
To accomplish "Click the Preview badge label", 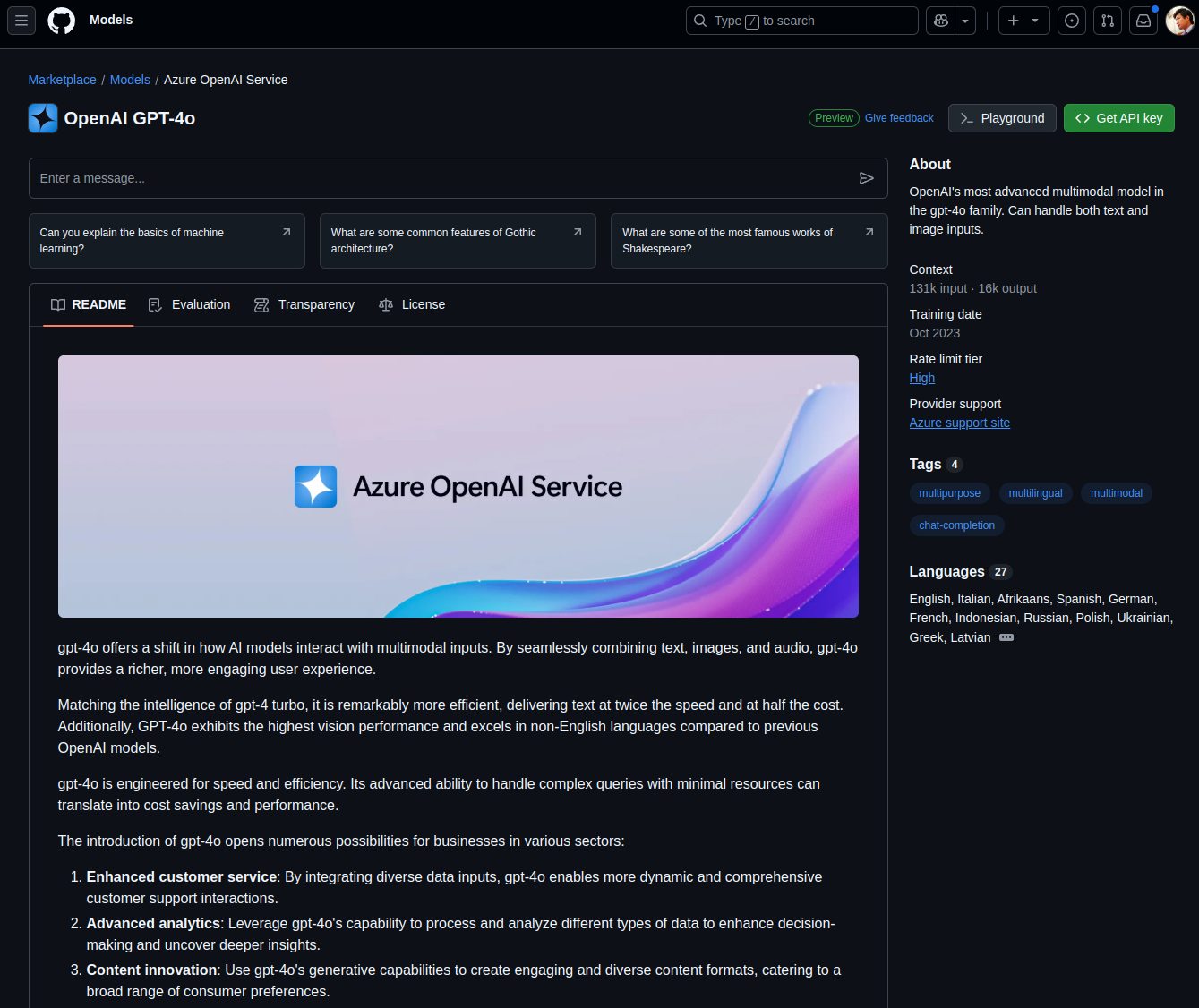I will (834, 118).
